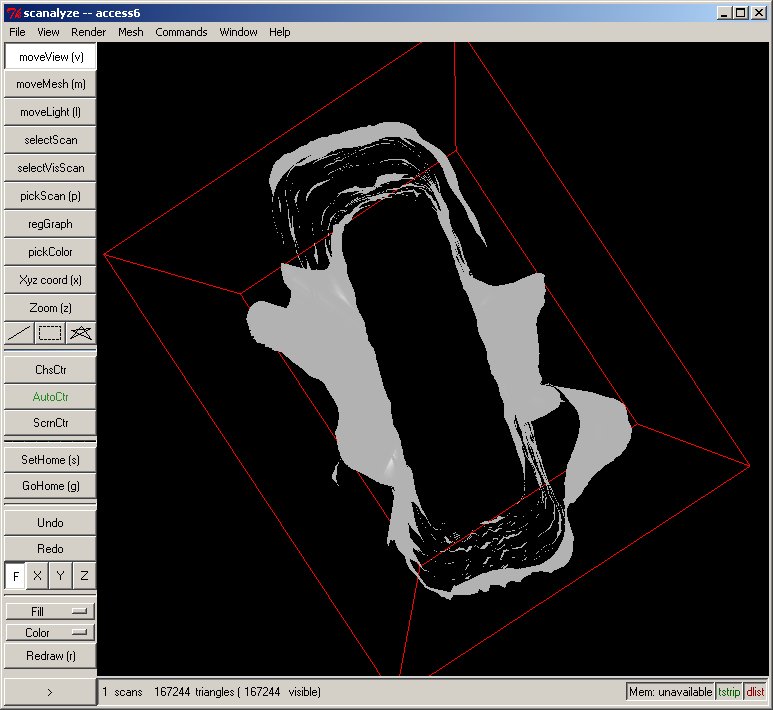Constrain rotation to the Y axis
Viewport: 773px width, 710px height.
(61, 576)
